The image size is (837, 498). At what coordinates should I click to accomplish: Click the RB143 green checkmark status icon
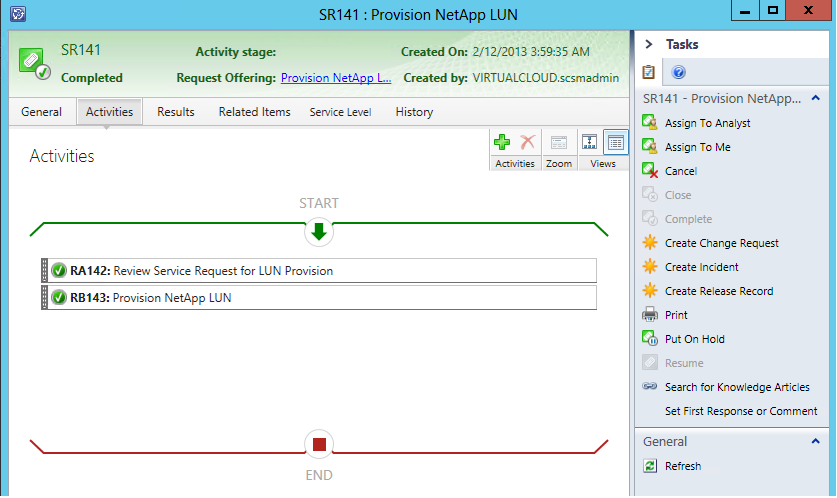(59, 297)
